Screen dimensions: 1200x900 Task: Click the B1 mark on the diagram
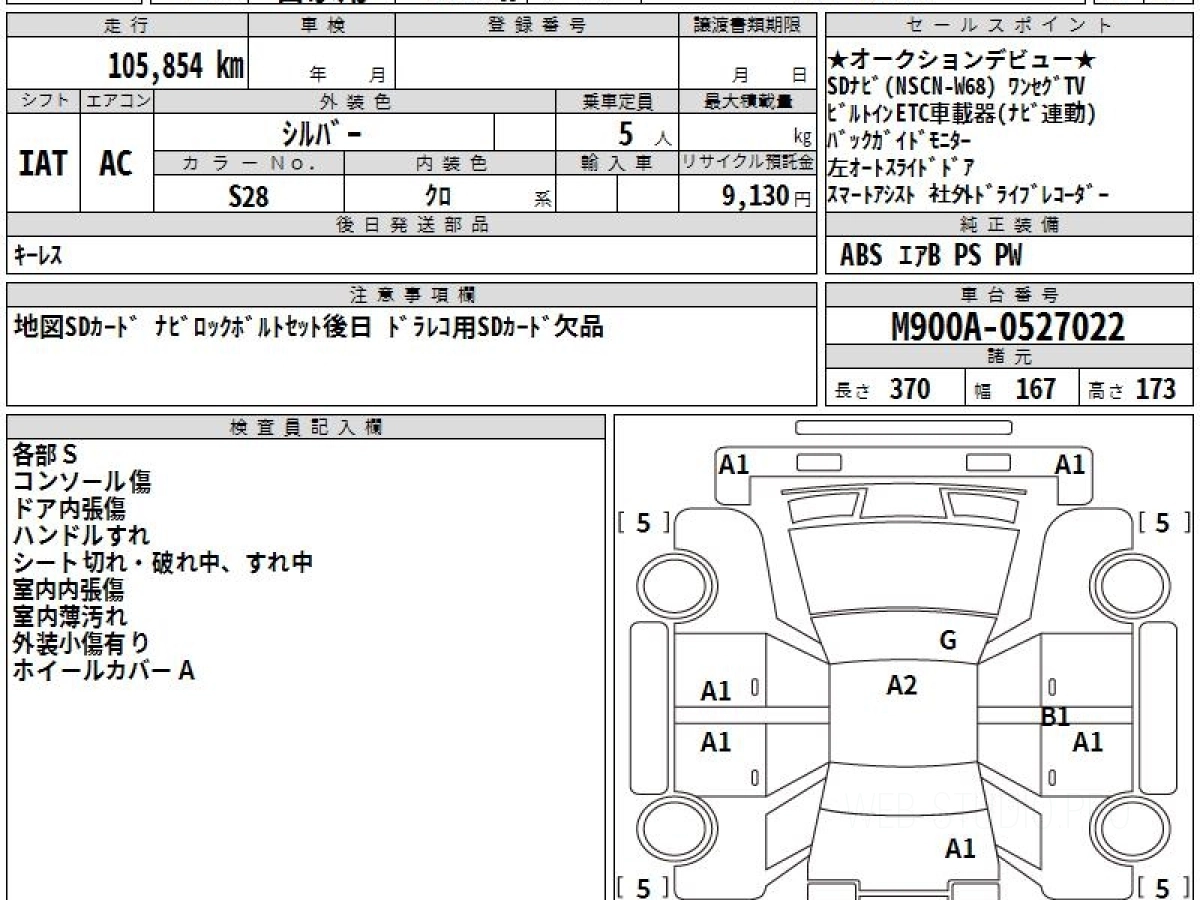(1056, 717)
